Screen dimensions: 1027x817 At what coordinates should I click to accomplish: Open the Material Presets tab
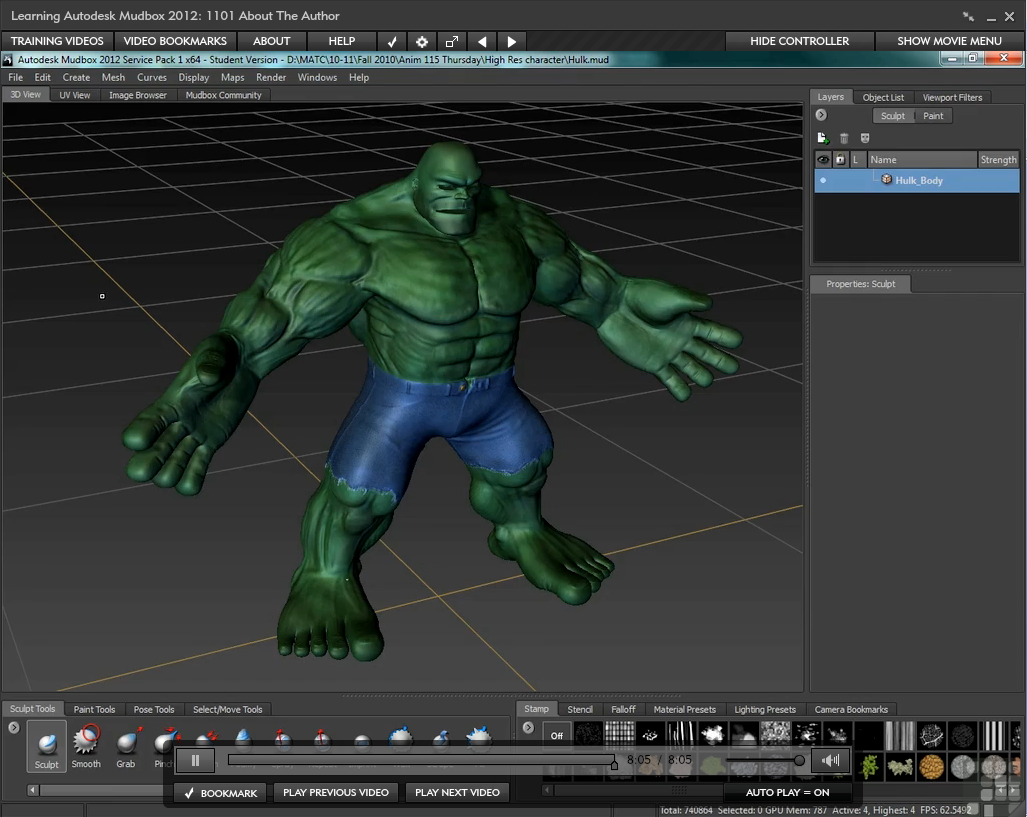[684, 710]
